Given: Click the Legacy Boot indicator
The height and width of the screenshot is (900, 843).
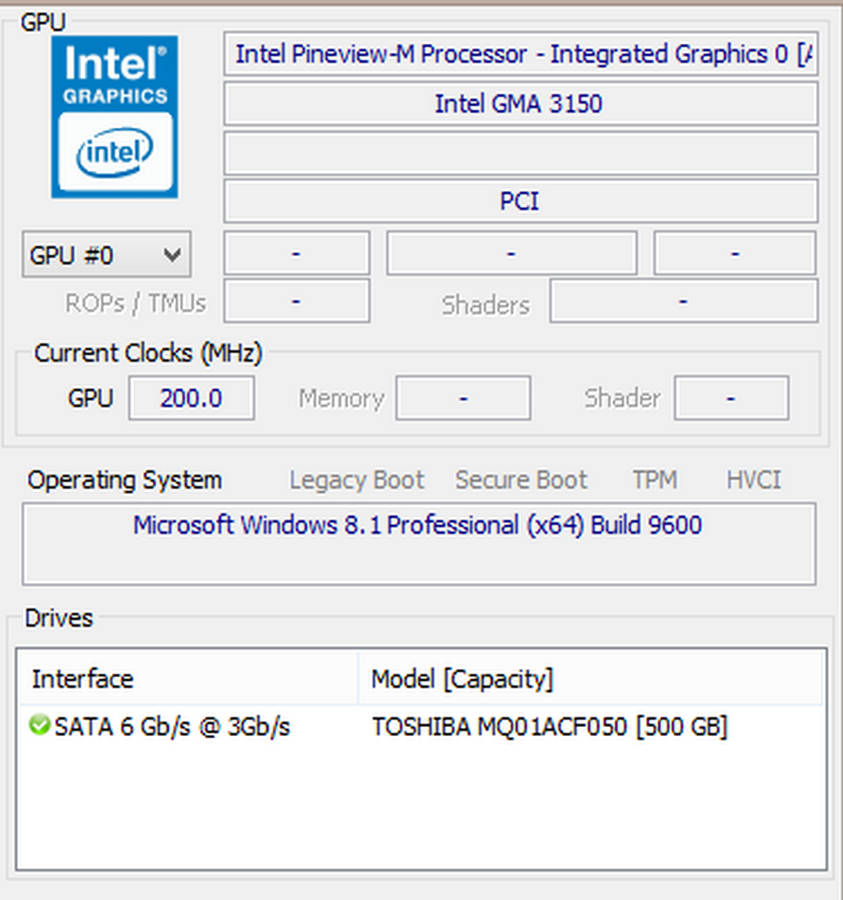Looking at the screenshot, I should [x=357, y=480].
